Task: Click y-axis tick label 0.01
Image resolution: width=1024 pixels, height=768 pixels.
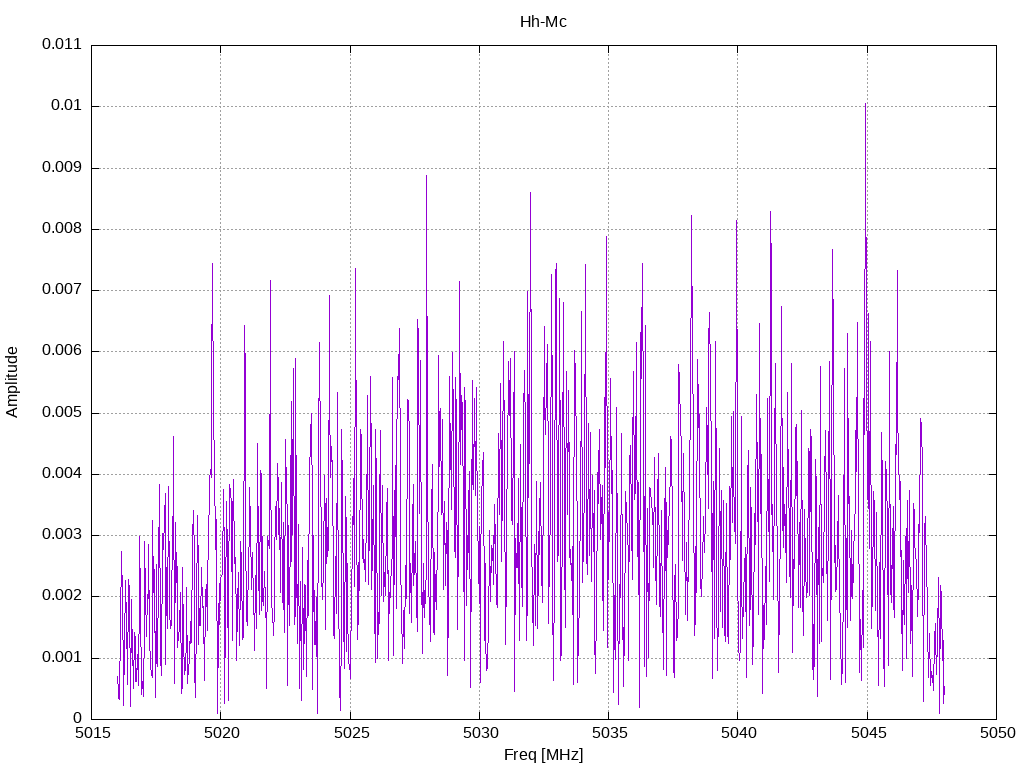Action: pos(67,106)
